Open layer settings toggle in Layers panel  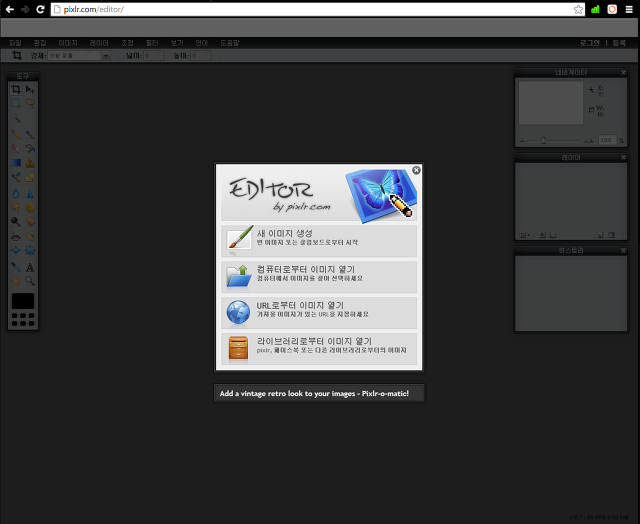point(525,235)
